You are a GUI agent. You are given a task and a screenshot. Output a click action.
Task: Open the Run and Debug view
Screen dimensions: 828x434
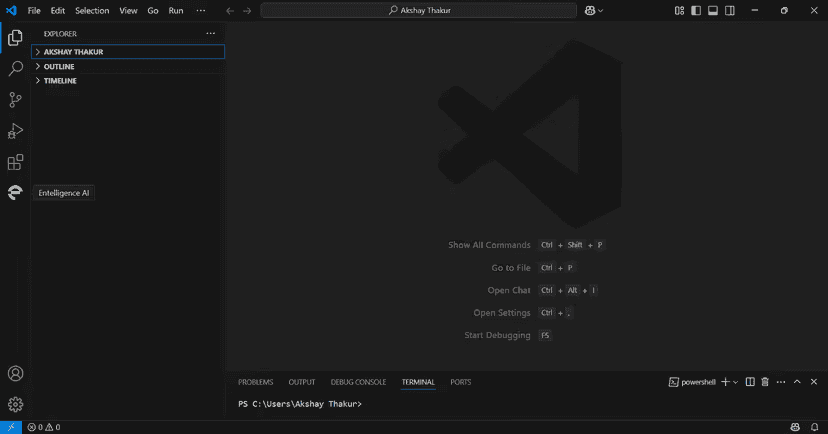(x=15, y=131)
